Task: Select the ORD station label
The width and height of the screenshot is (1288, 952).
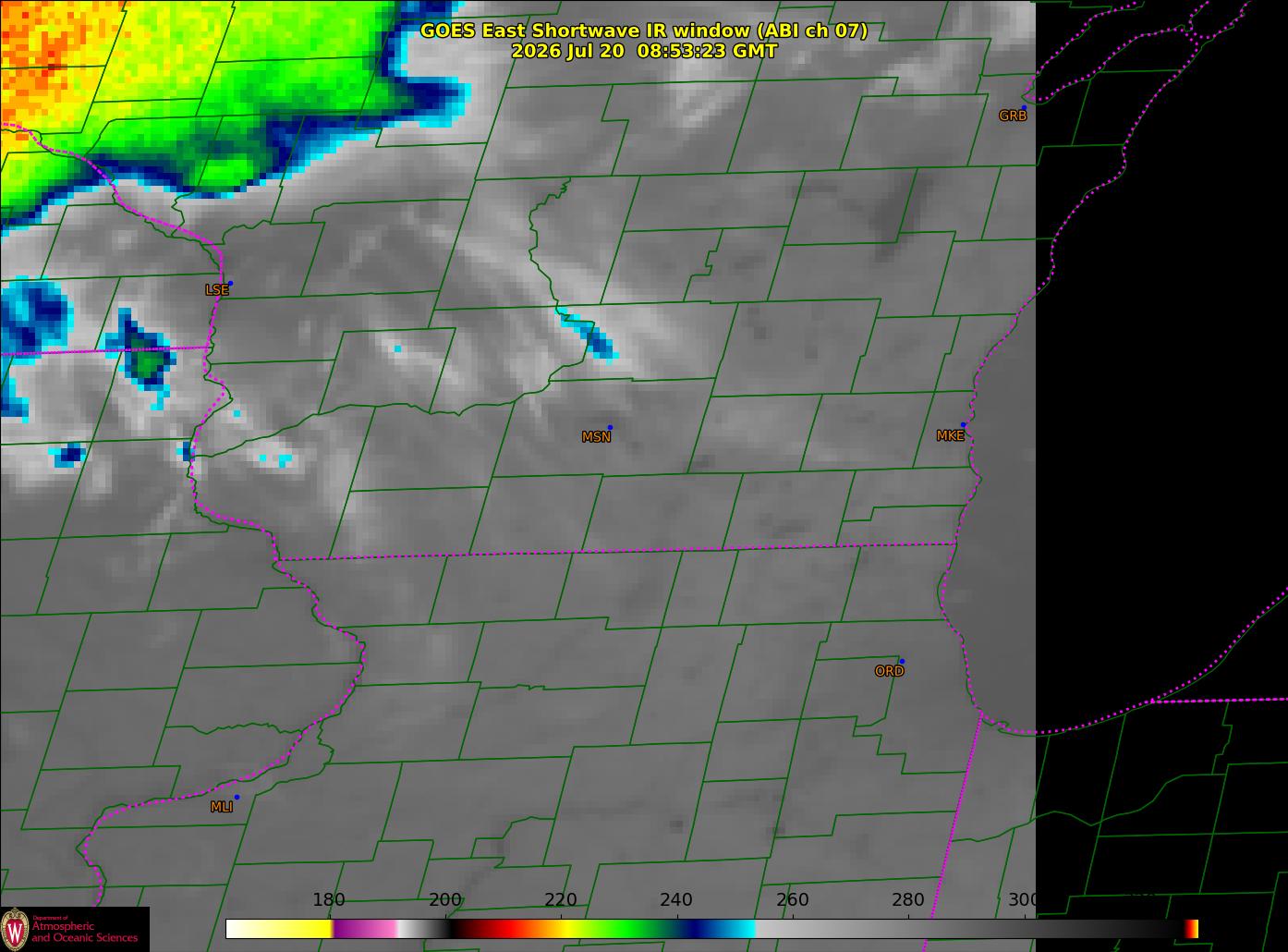Action: pyautogui.click(x=889, y=671)
